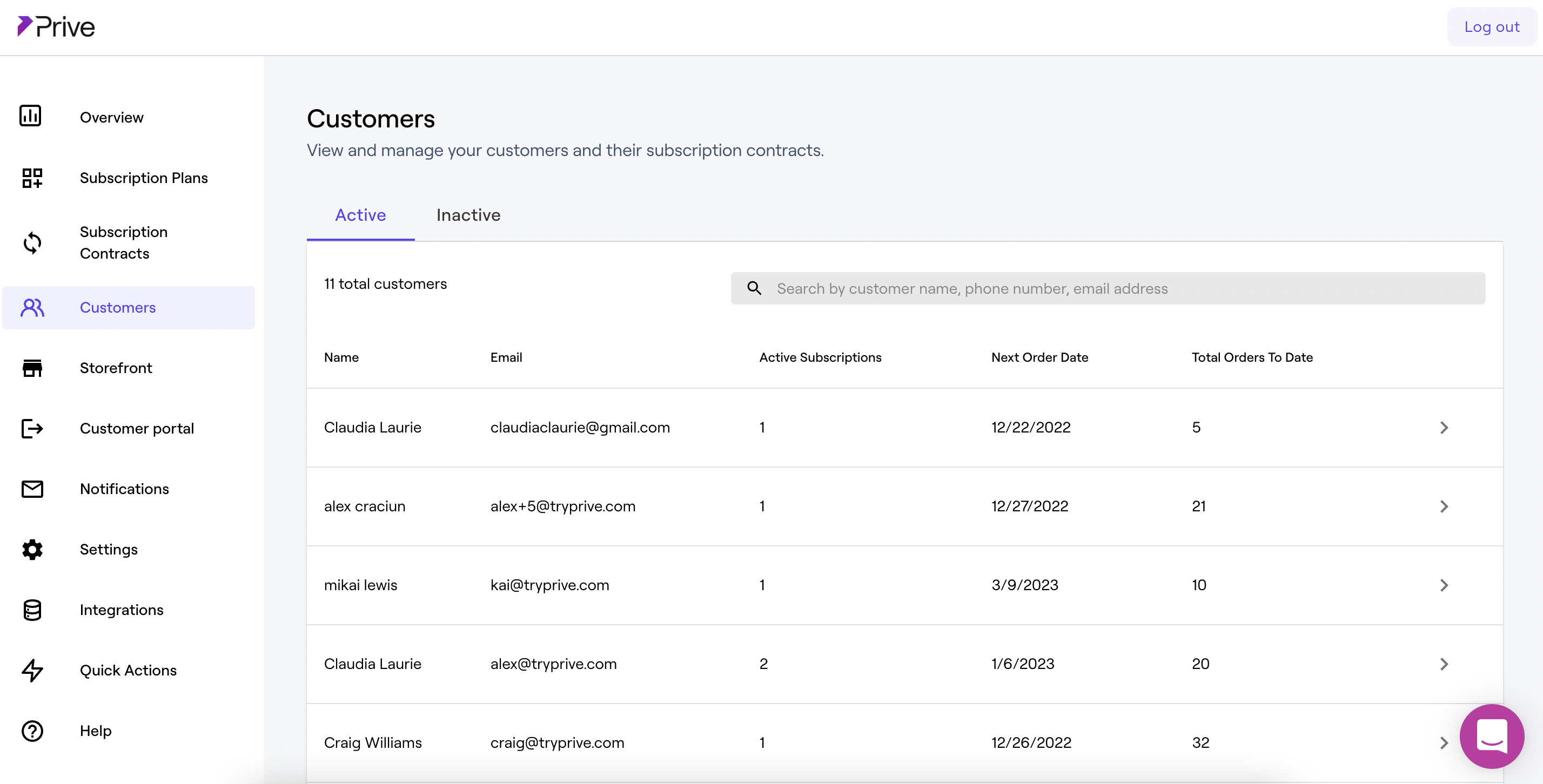Select the Storefront shop icon
The height and width of the screenshot is (784, 1543).
point(32,368)
